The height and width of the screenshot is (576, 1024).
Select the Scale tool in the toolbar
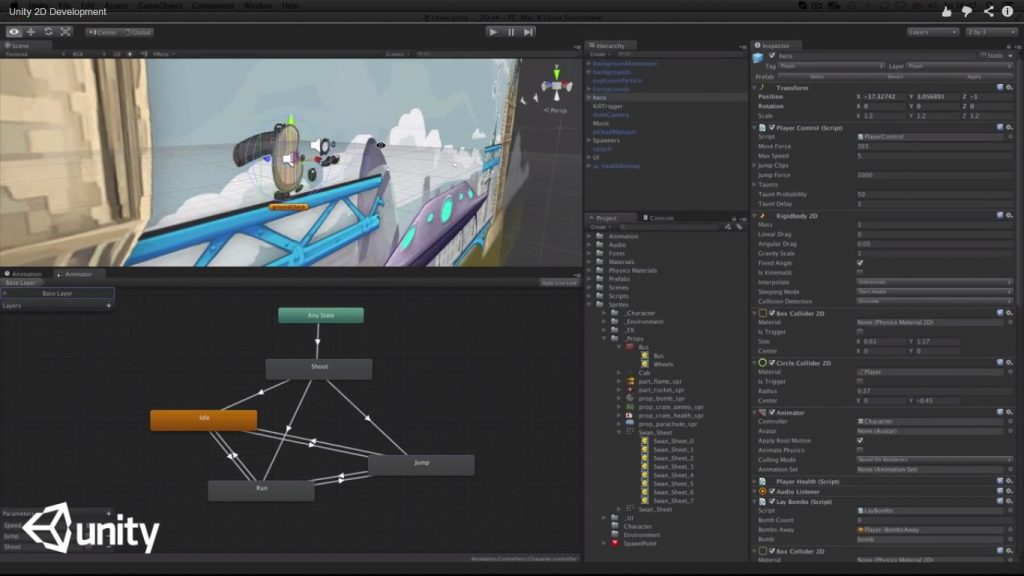click(x=66, y=32)
